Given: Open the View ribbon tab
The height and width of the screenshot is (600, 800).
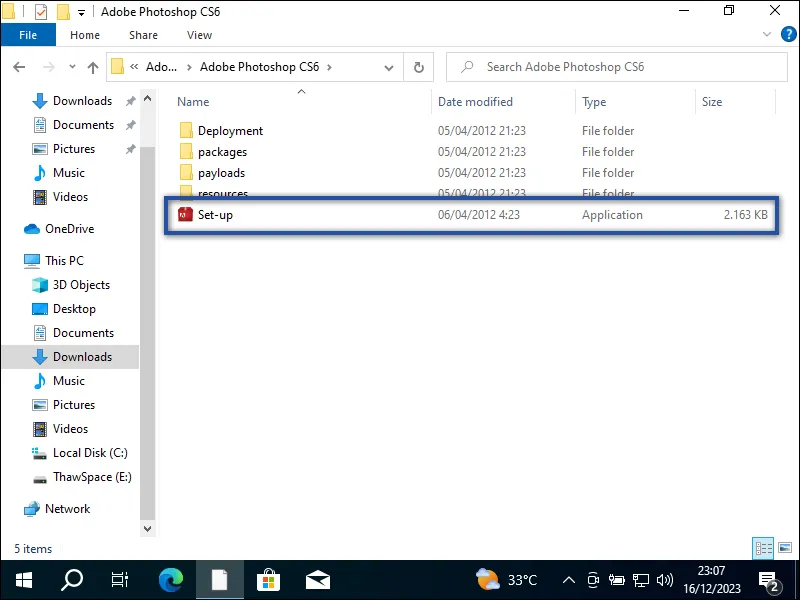Looking at the screenshot, I should tap(199, 35).
